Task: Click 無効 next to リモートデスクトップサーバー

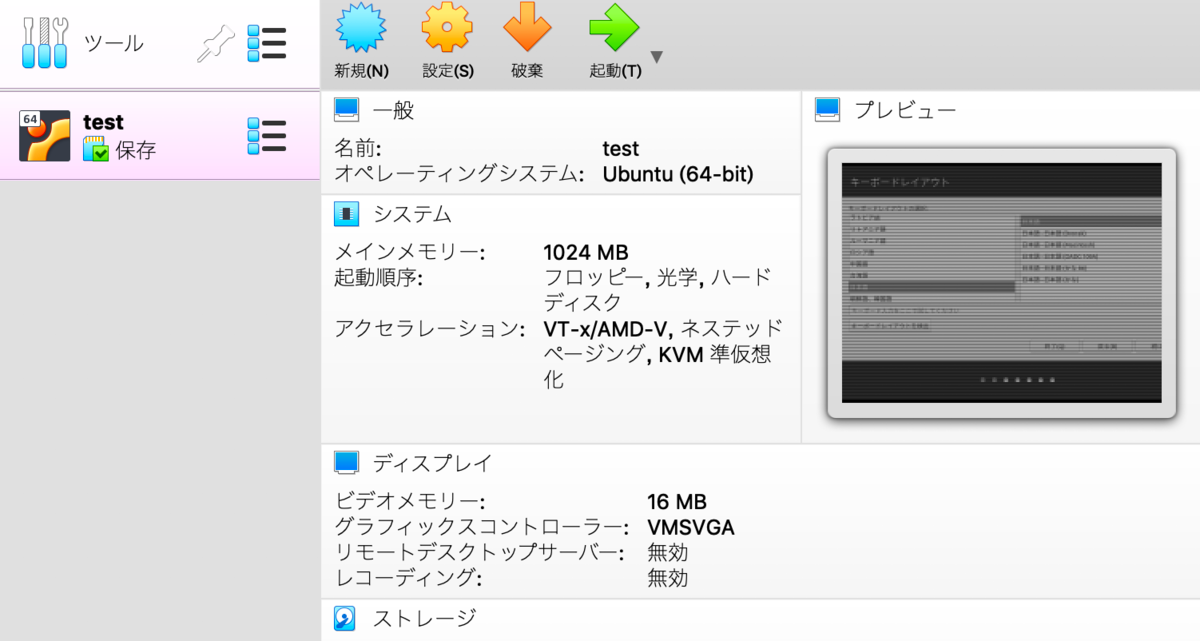Action: coord(668,552)
